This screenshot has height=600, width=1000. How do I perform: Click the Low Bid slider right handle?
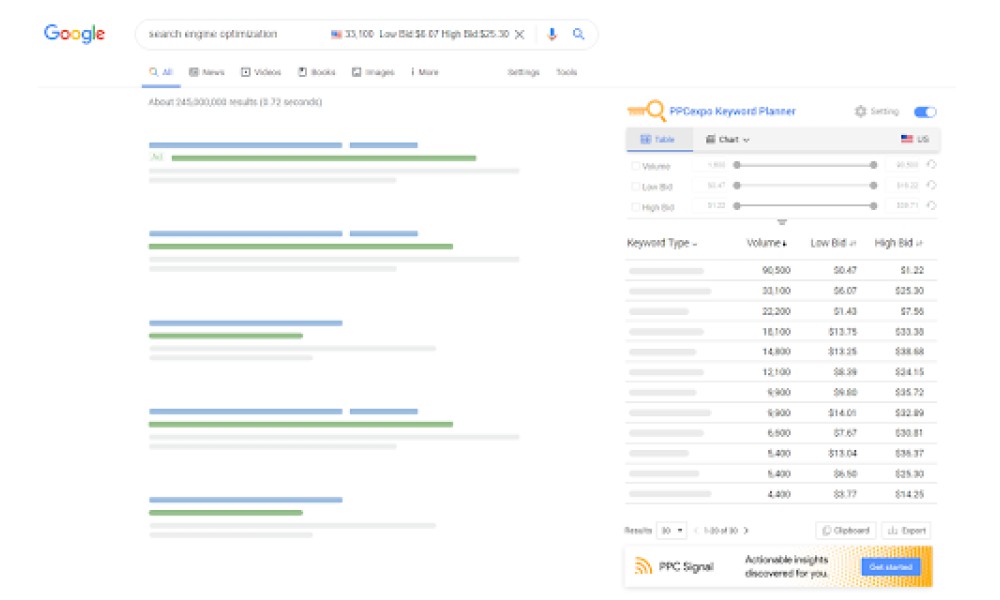(x=874, y=186)
